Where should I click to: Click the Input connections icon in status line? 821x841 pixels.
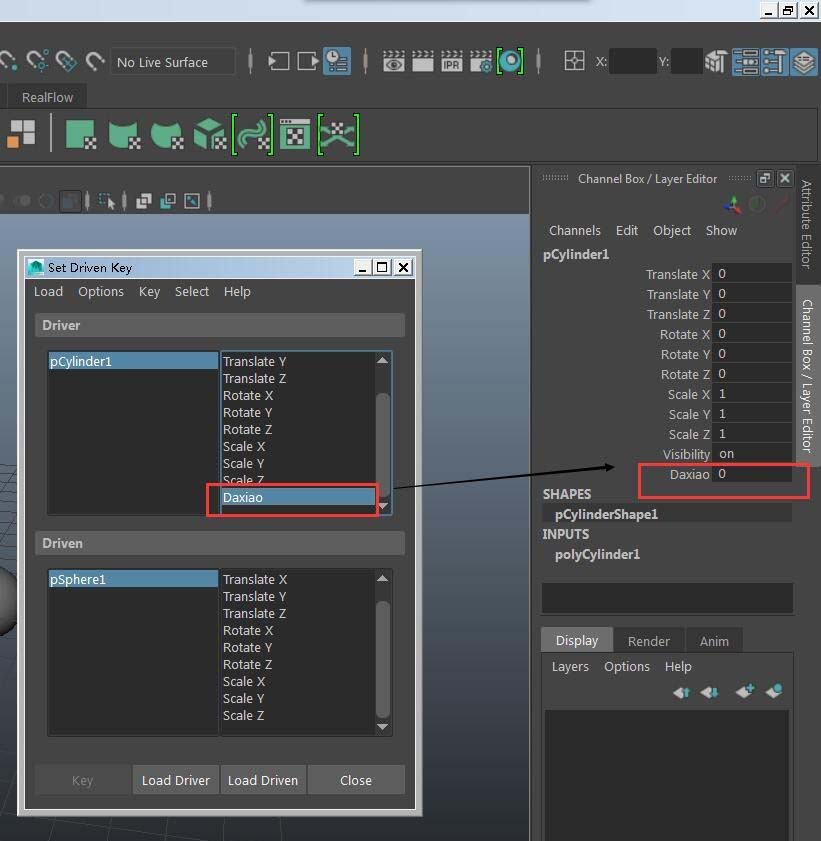click(x=278, y=61)
